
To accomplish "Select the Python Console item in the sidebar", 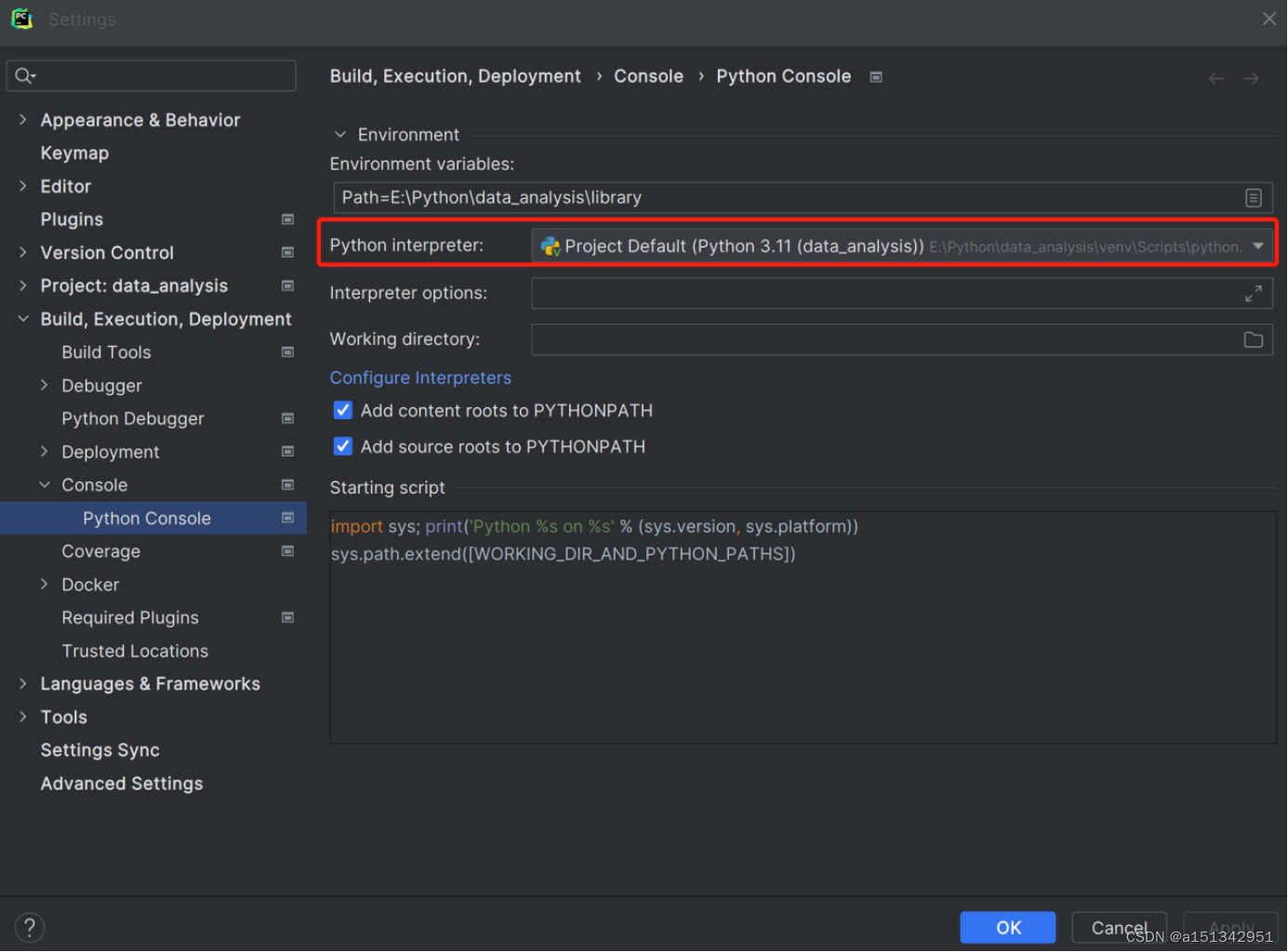I will (146, 518).
